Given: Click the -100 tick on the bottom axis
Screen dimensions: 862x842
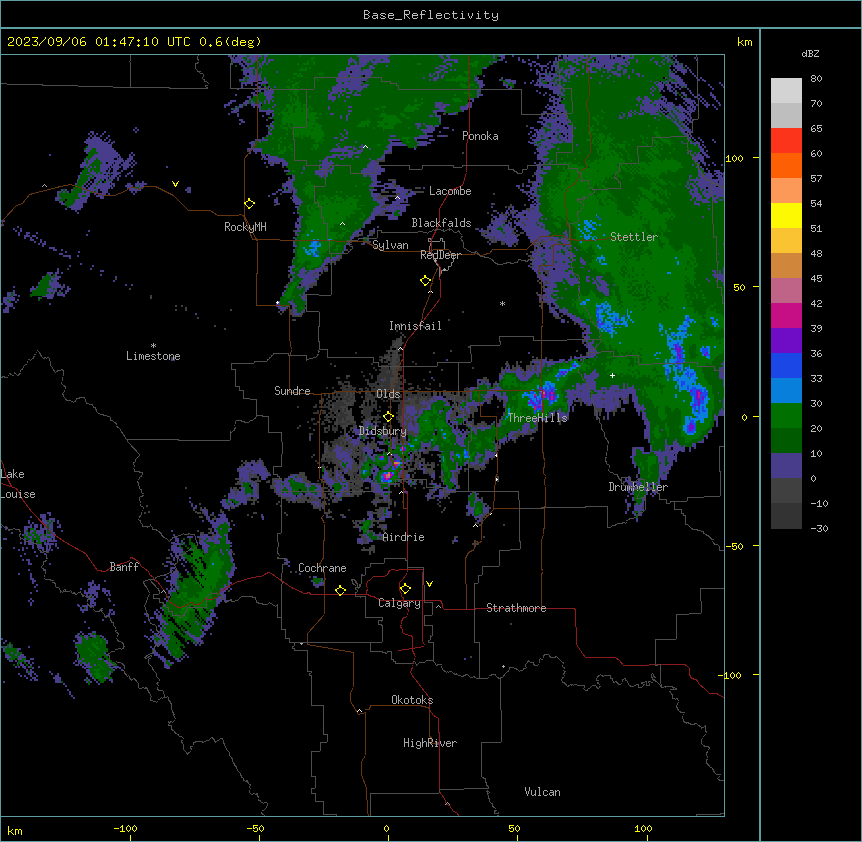Looking at the screenshot, I should (125, 829).
